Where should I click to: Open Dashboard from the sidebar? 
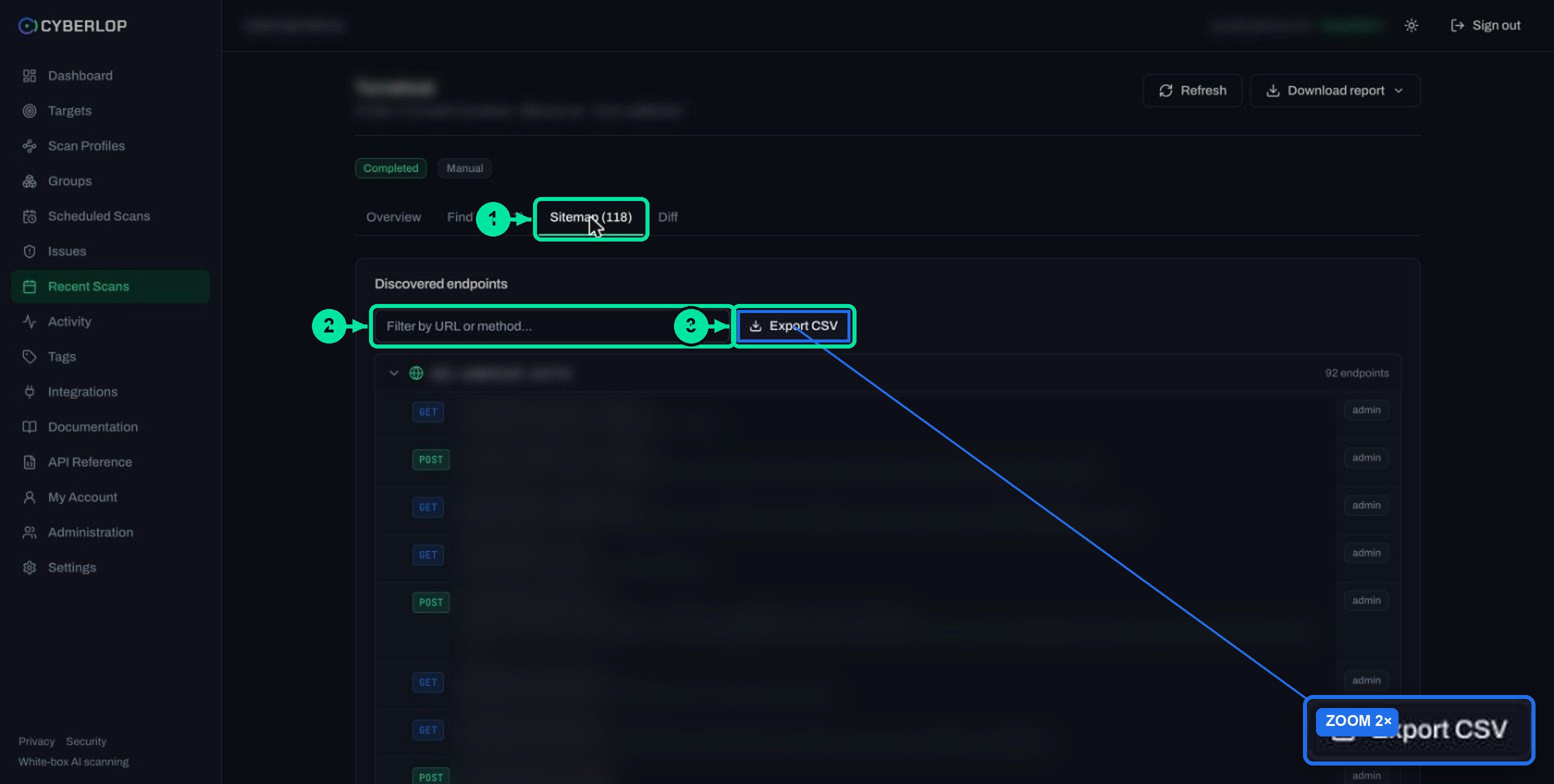point(110,75)
